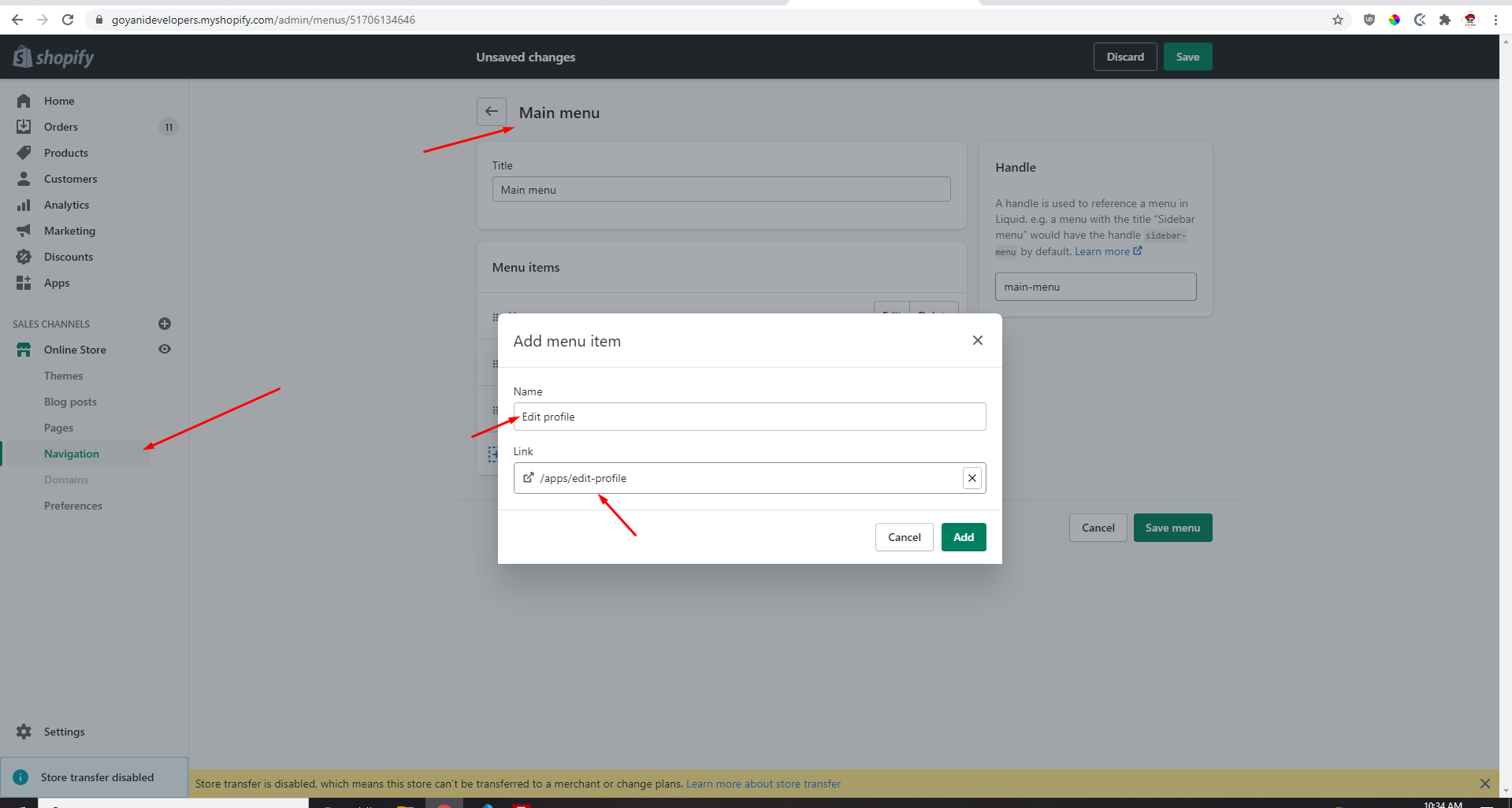
Task: Click the Shopify logo
Action: [x=54, y=57]
